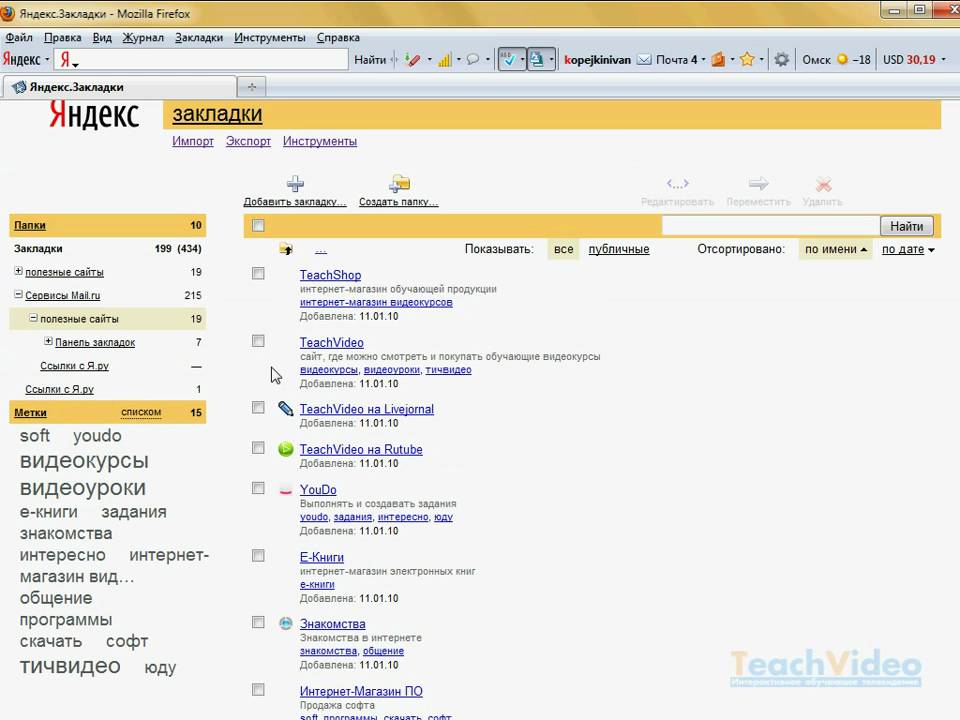
Task: Open the Вид menu
Action: pyautogui.click(x=102, y=37)
